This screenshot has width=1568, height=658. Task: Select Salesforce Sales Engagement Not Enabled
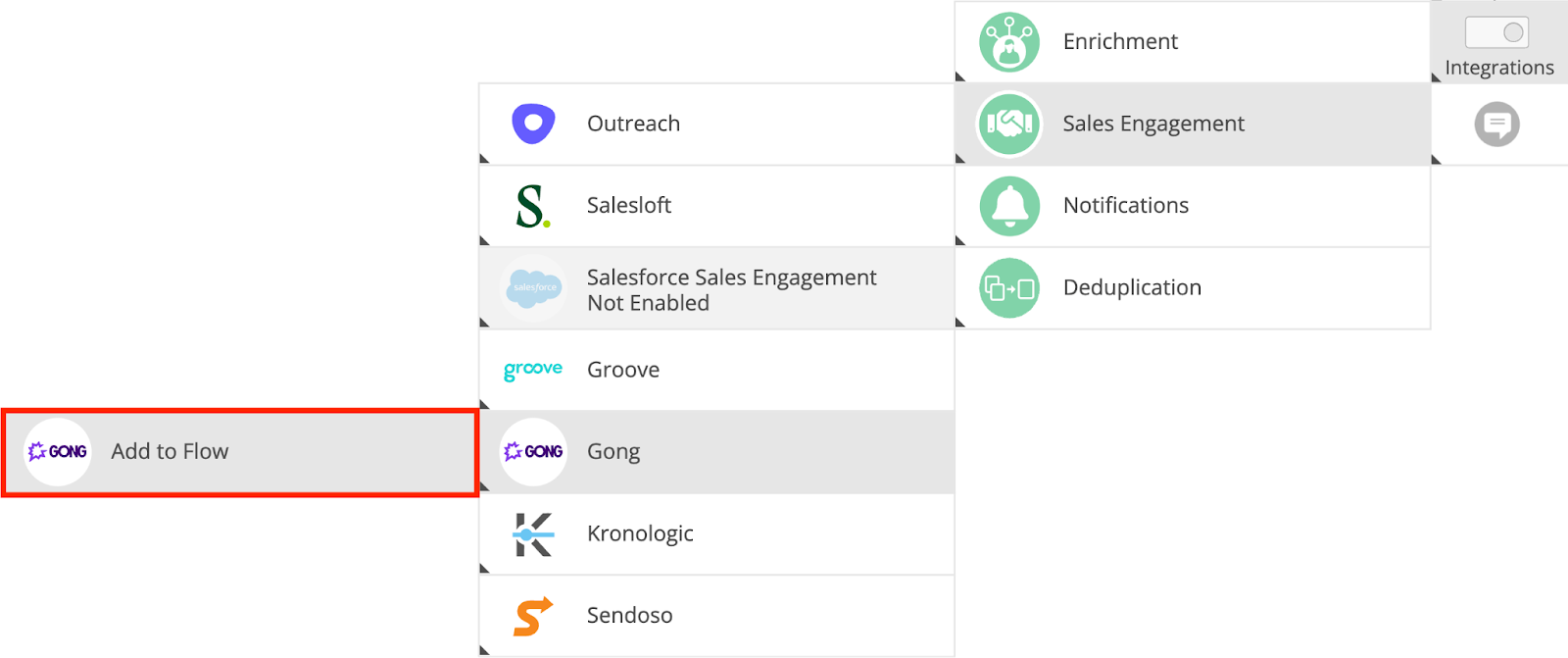pos(716,288)
